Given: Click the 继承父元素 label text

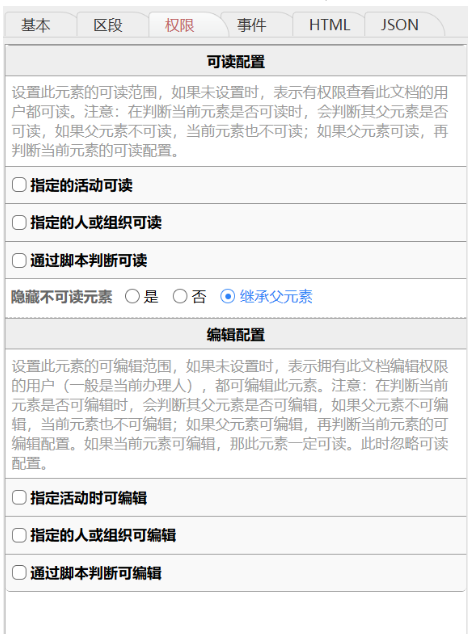Looking at the screenshot, I should coord(276,297).
